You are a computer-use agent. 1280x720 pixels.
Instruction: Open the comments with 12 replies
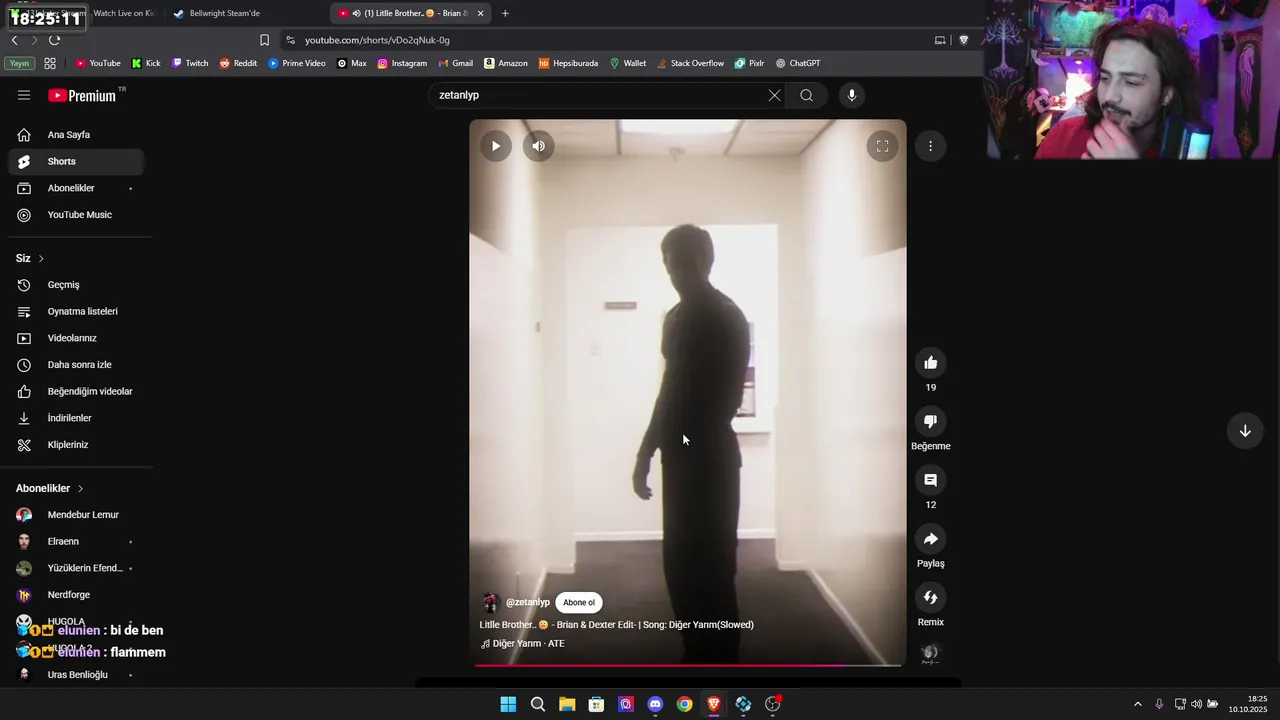(931, 480)
